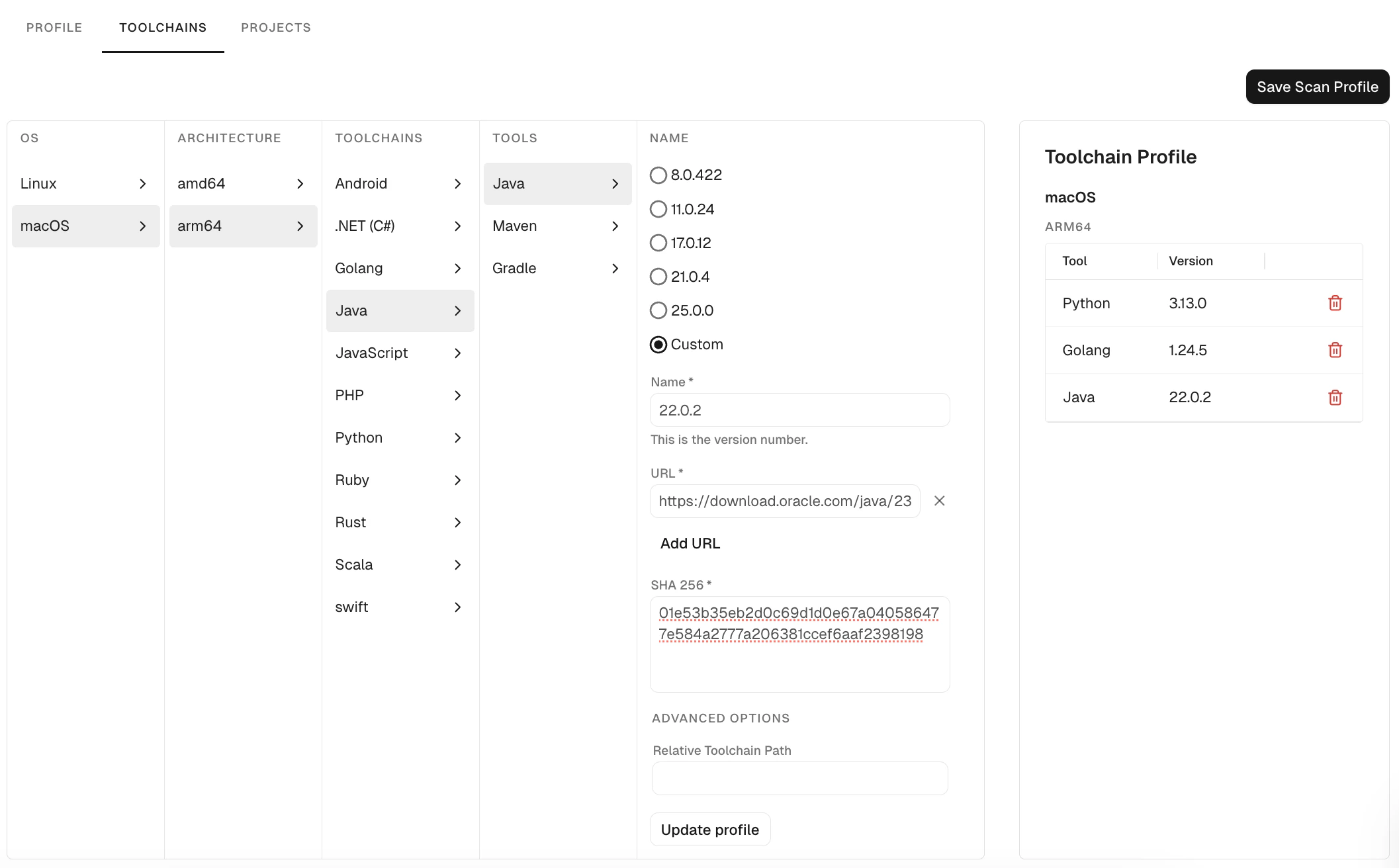Expand the Golang toolchain
Viewport: 1399px width, 868px height.
[400, 268]
